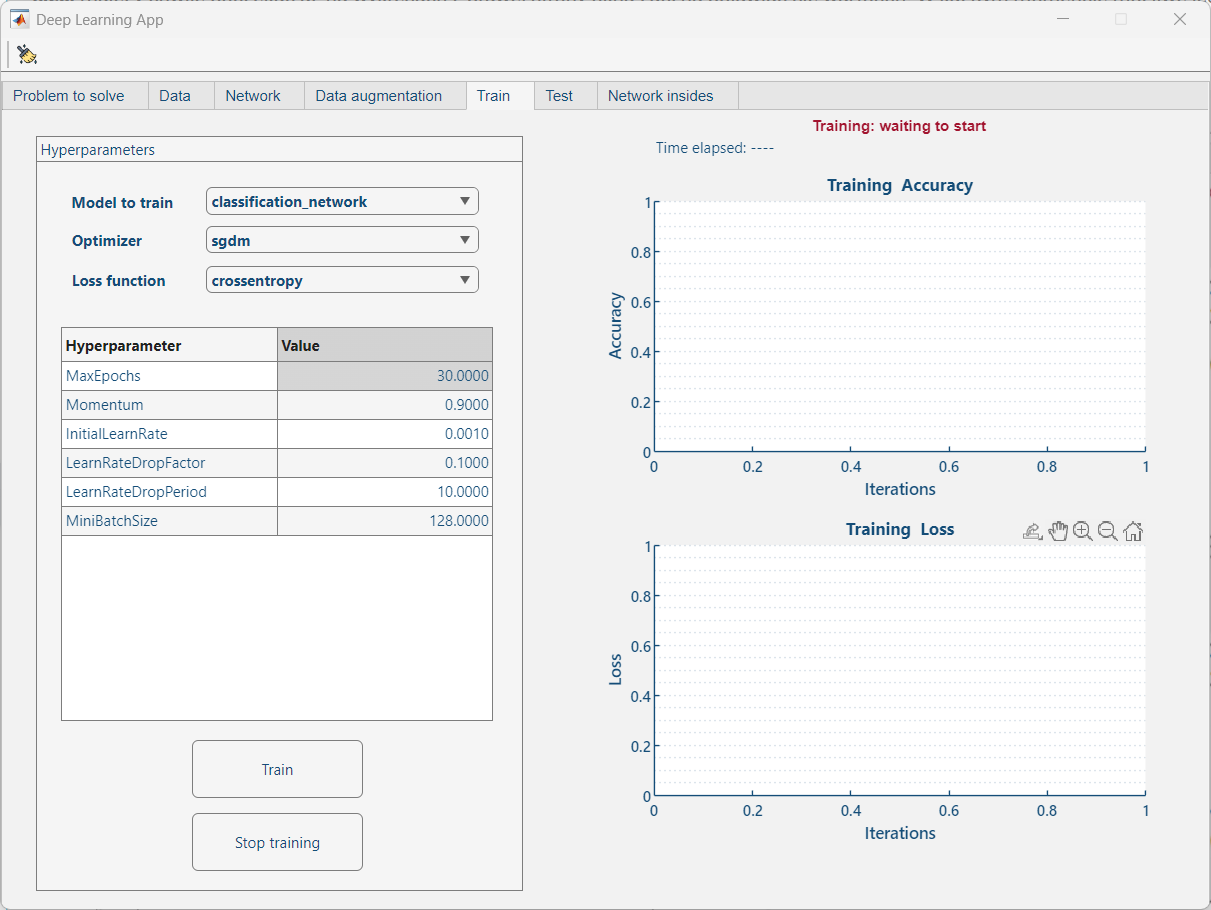Click the InitialLearnRate value 0.0010
The width and height of the screenshot is (1211, 910).
coord(384,435)
